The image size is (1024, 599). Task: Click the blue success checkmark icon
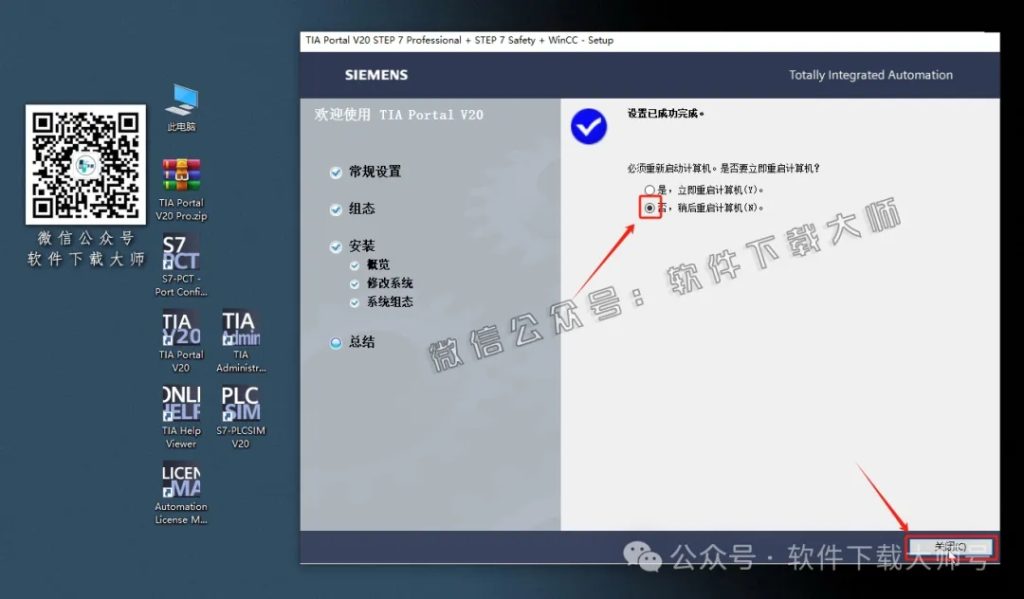pos(589,125)
